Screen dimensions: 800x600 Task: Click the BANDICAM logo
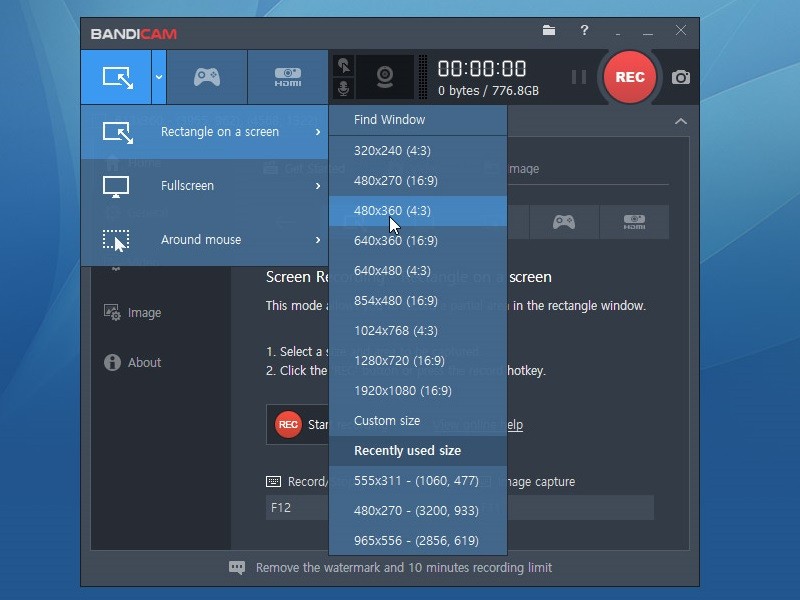pyautogui.click(x=134, y=34)
